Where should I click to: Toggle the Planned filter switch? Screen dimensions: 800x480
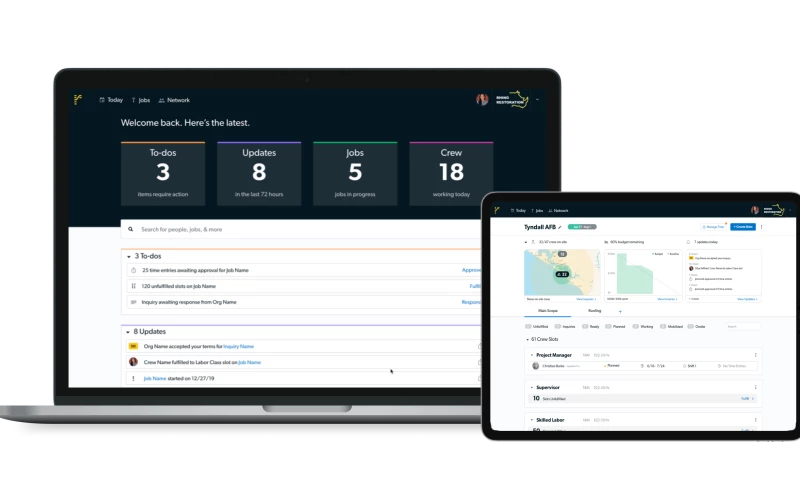[608, 326]
